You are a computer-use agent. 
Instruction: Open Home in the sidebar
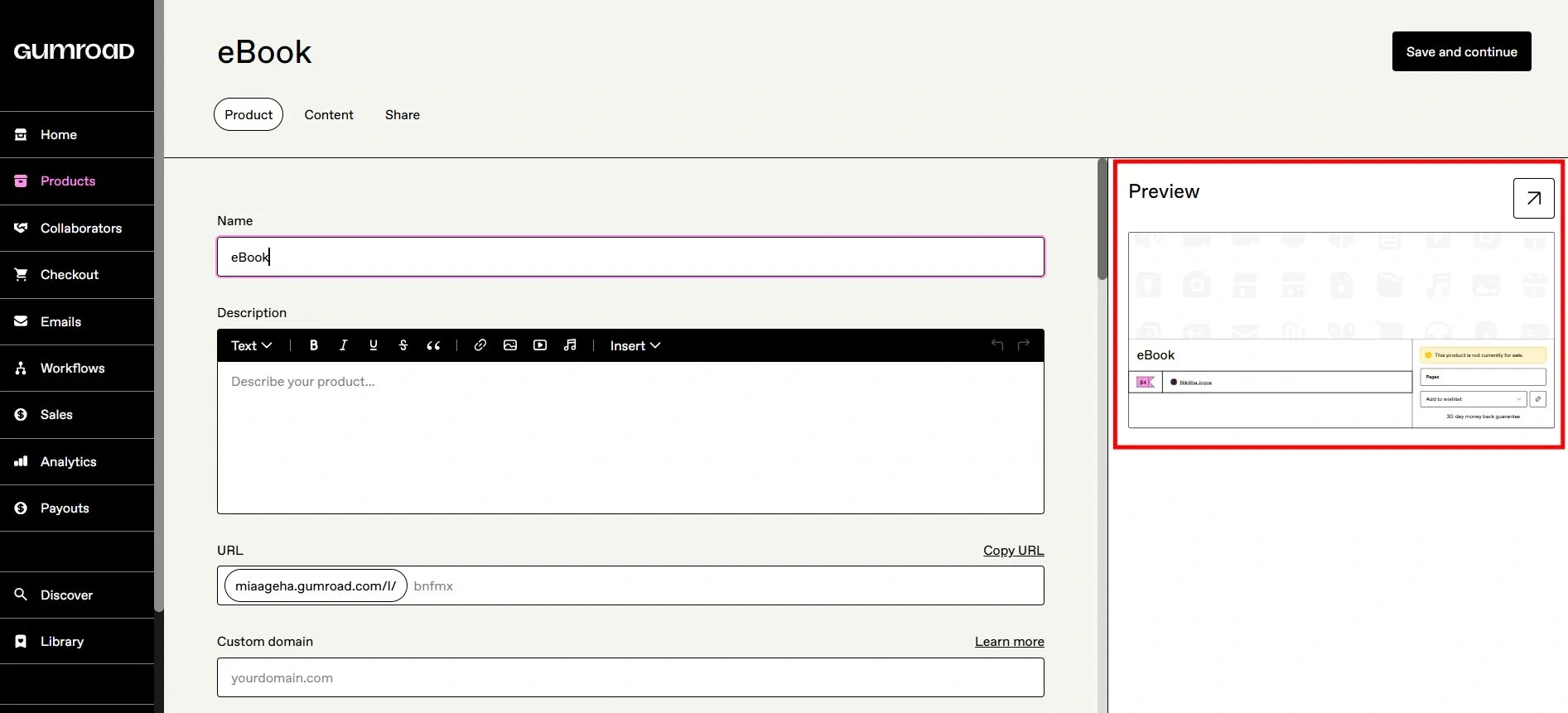point(77,134)
